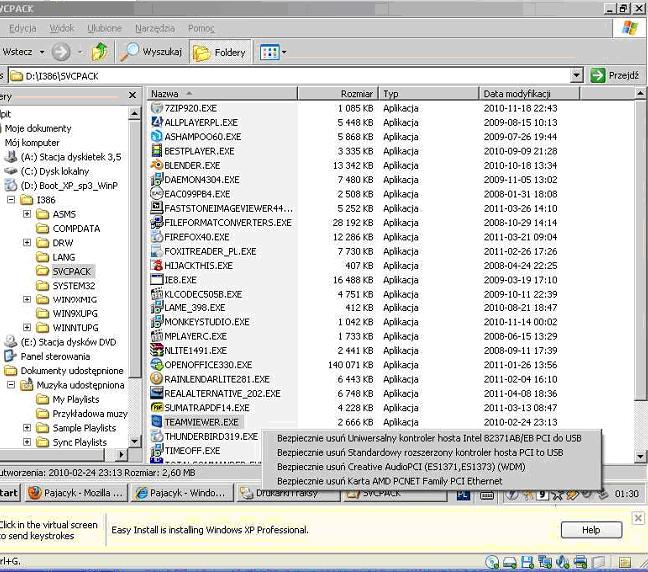Select the RAINLENDARLITE281.EXE icon

157,379
